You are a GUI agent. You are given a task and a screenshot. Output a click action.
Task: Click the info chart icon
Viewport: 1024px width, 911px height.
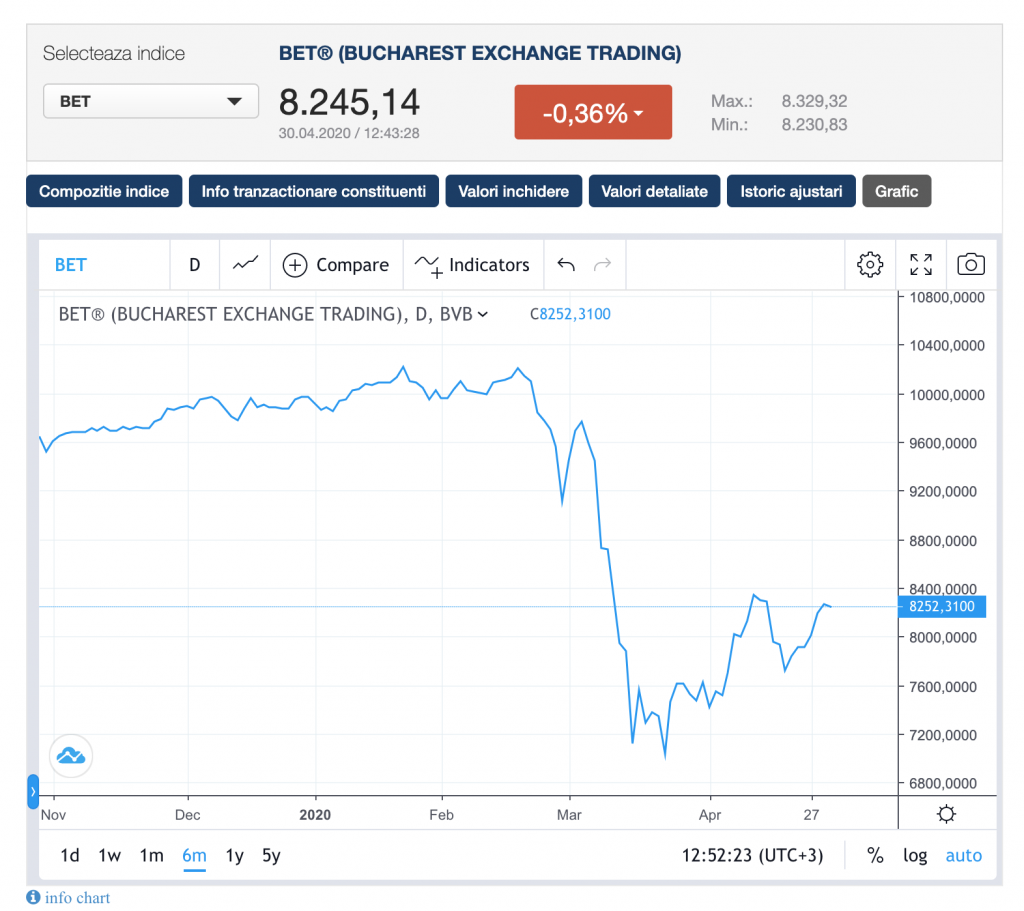coord(33,897)
